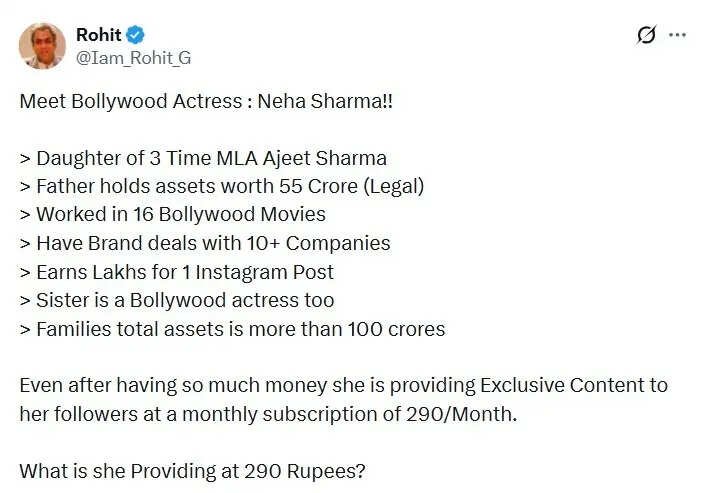Open the three-dot more options menu

click(677, 35)
